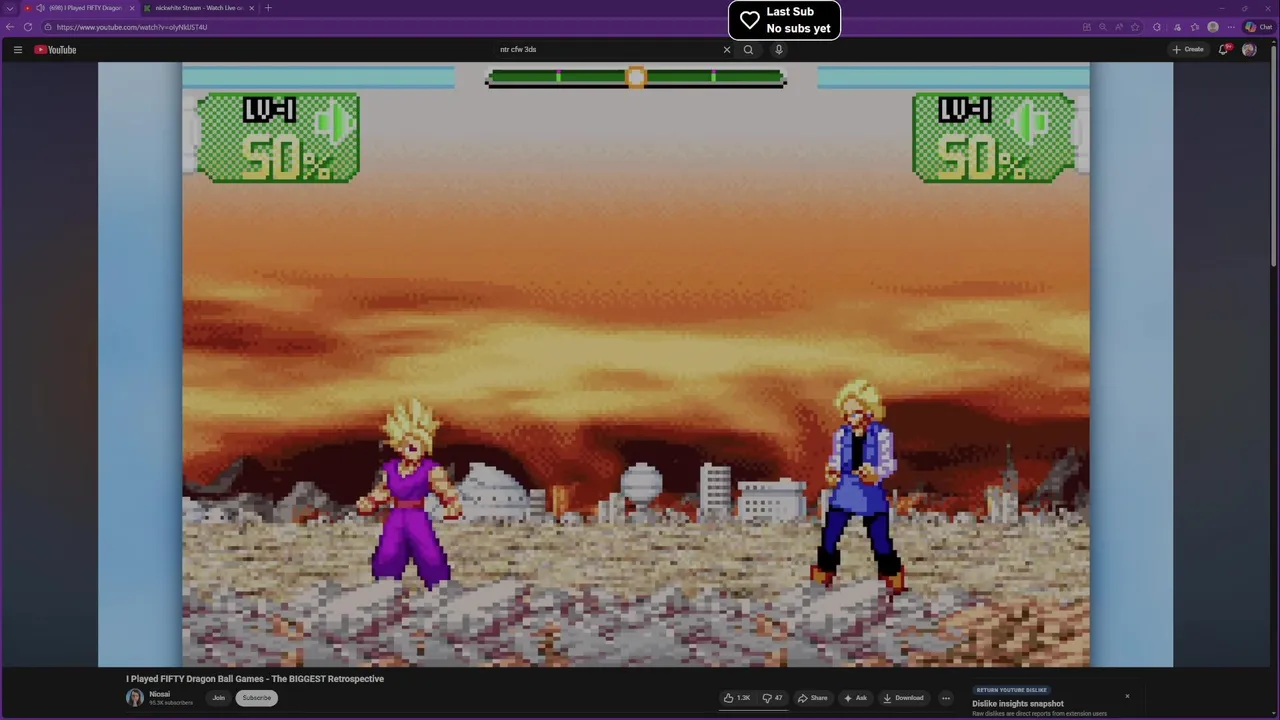Click the Create button on YouTube
Image resolution: width=1280 pixels, height=720 pixels.
point(1188,49)
